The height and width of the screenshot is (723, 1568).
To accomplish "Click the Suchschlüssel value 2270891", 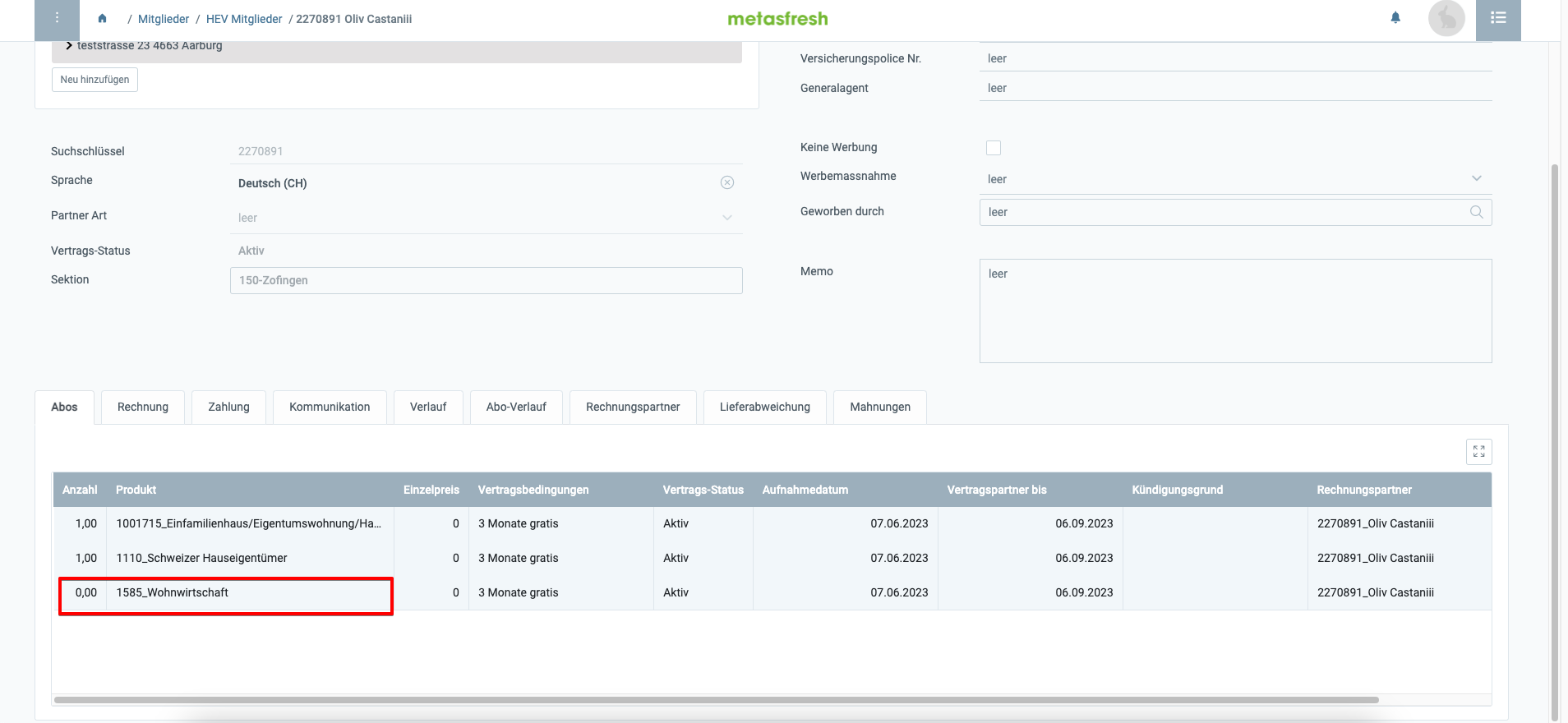I will tap(261, 151).
